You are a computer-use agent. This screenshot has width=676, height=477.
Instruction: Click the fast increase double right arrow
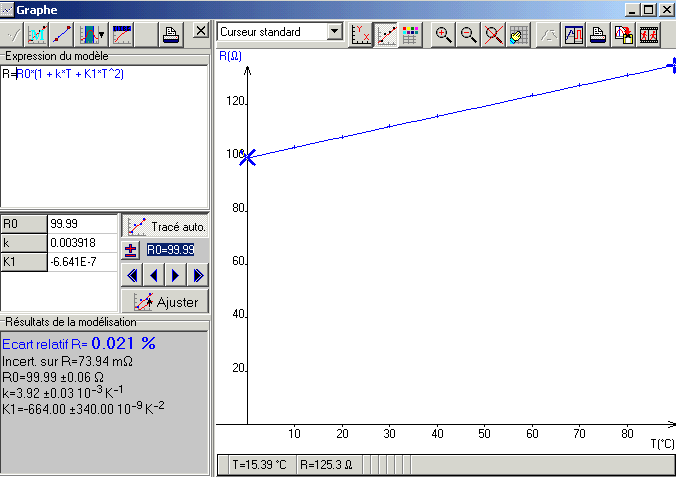click(198, 275)
